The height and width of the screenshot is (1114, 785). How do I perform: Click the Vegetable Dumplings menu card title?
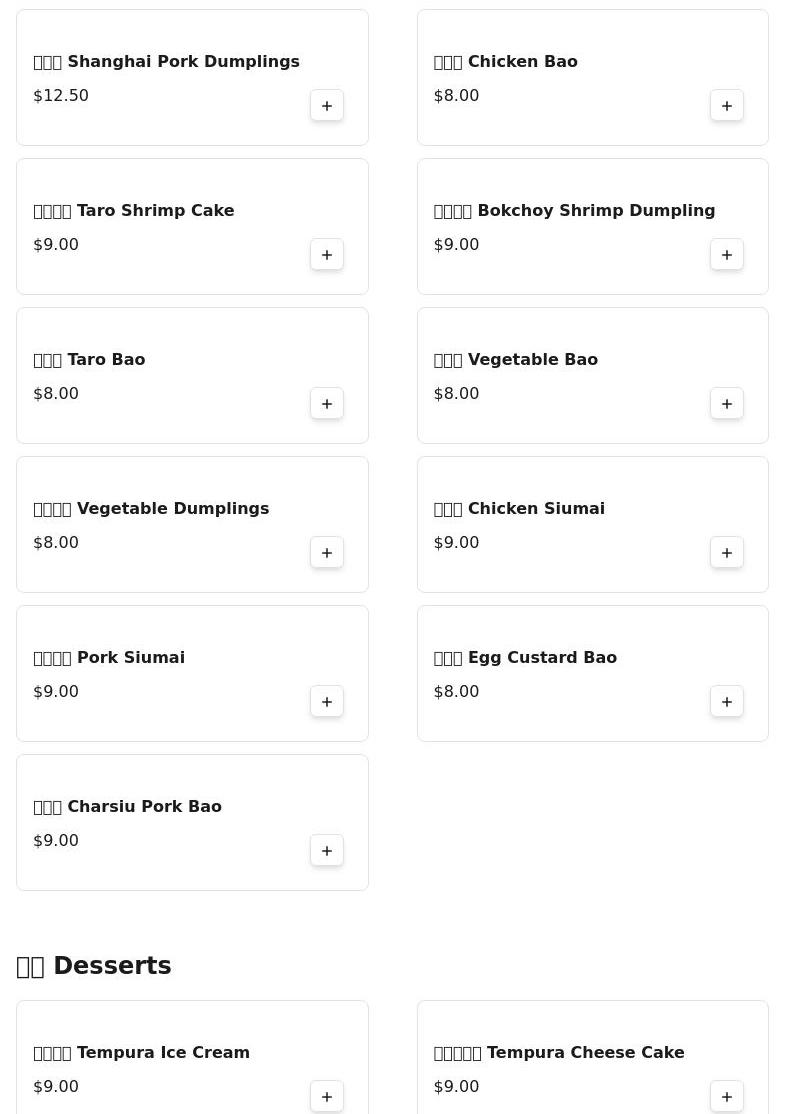pyautogui.click(x=151, y=509)
